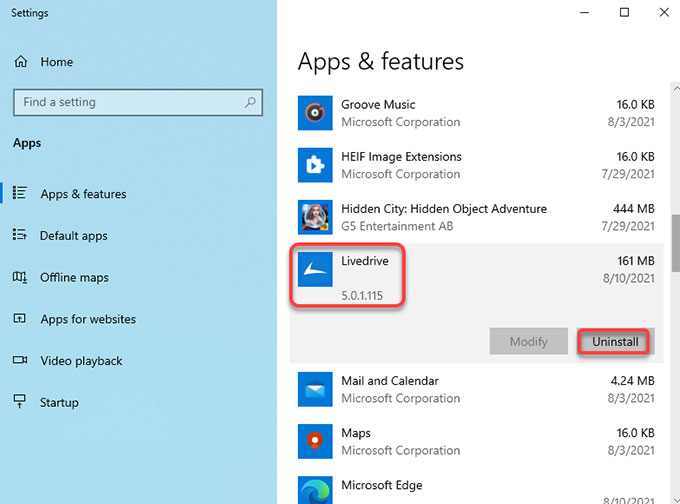Open Offline maps settings
This screenshot has width=680, height=504.
click(x=74, y=278)
